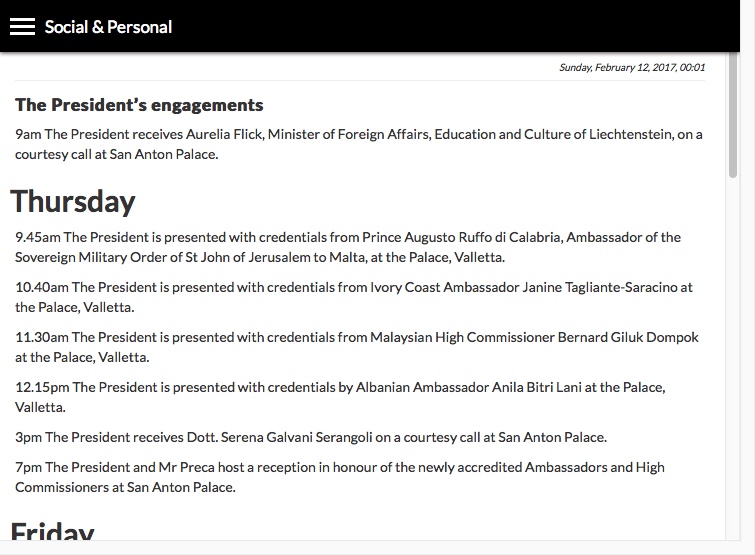Click the 12.15pm Albanian Ambassador entry

[x=340, y=397]
